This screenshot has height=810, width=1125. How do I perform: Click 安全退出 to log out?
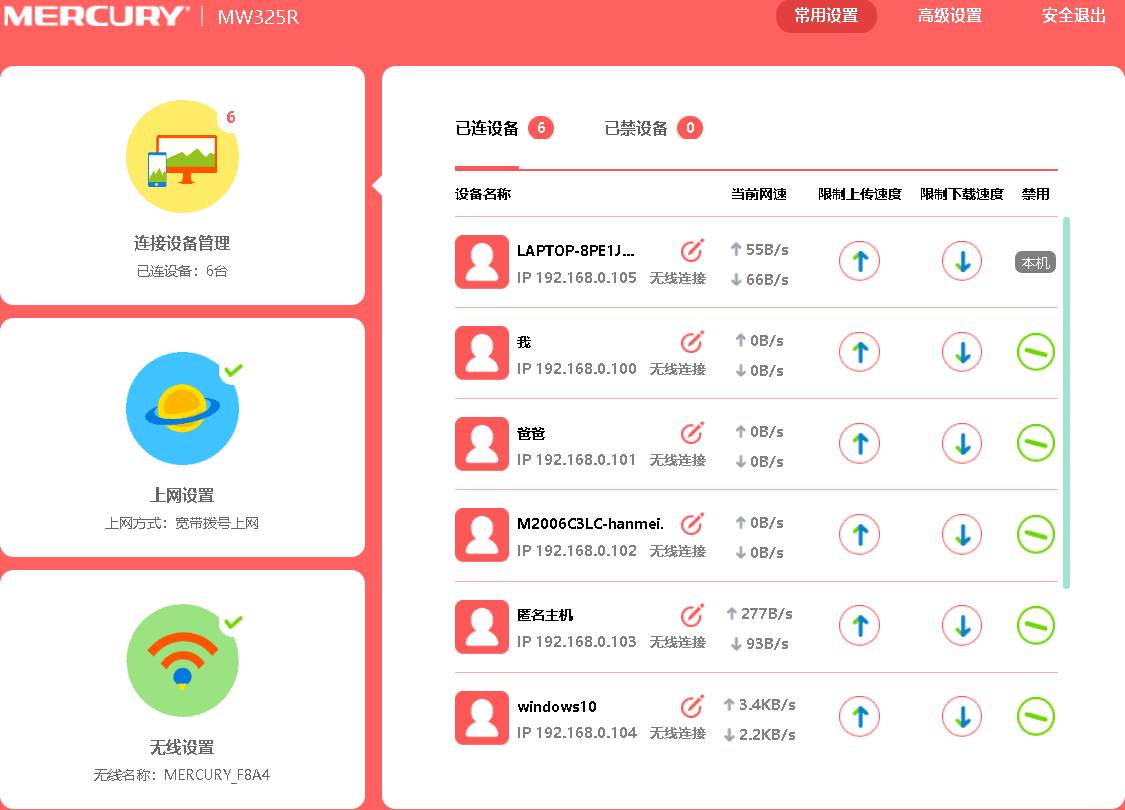click(1075, 16)
